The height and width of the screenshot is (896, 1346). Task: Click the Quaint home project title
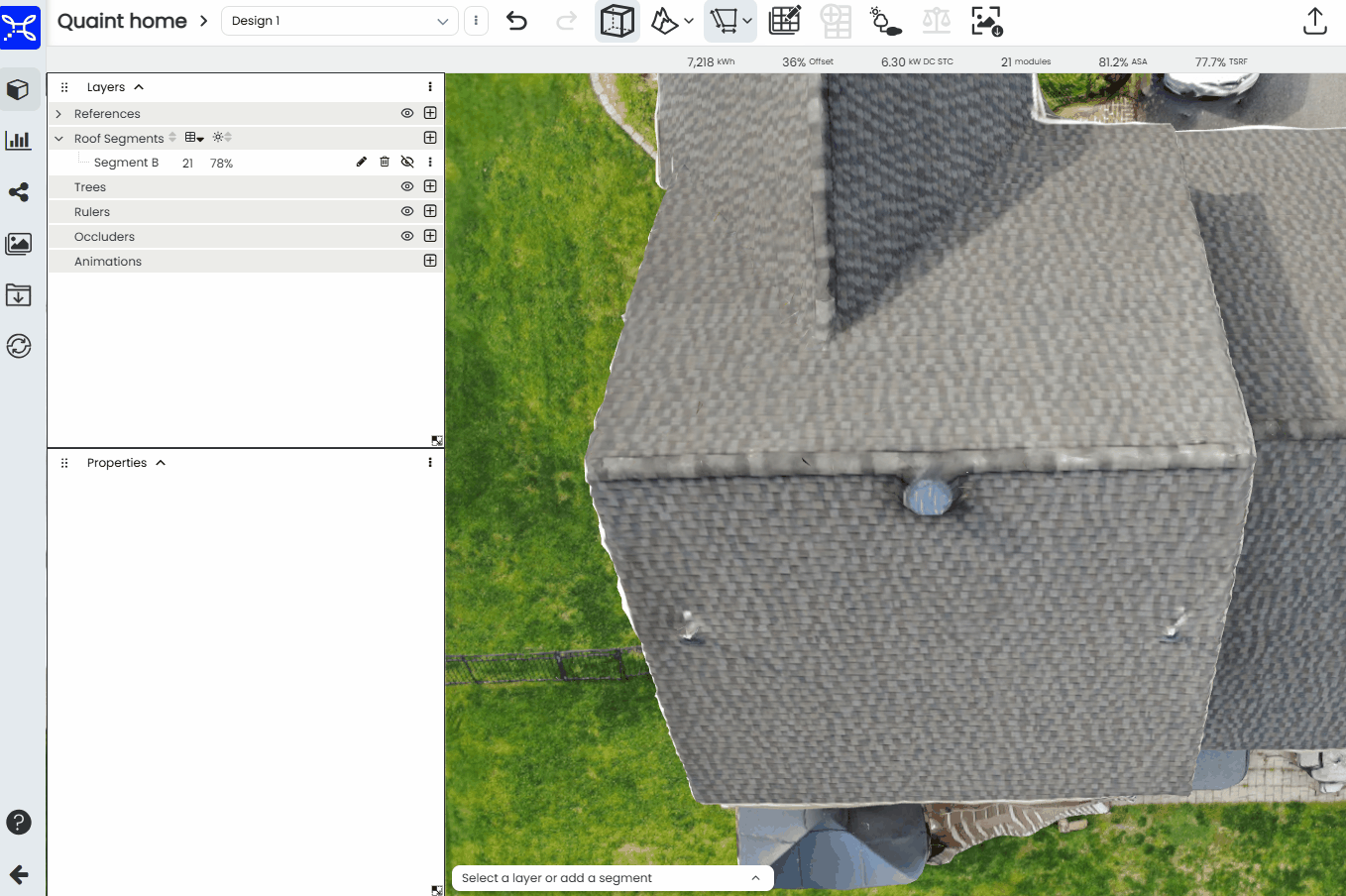click(122, 21)
